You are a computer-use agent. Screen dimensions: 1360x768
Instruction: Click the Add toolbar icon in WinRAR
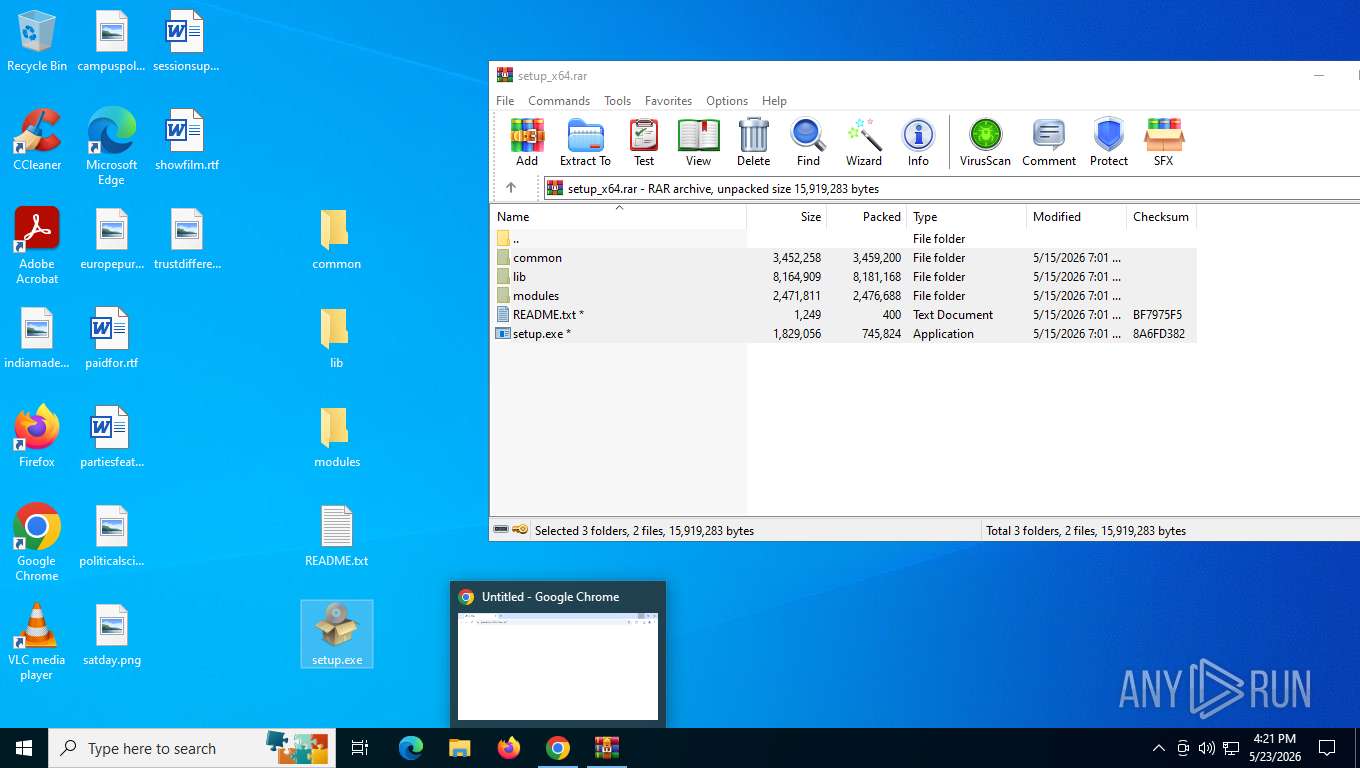click(x=527, y=142)
